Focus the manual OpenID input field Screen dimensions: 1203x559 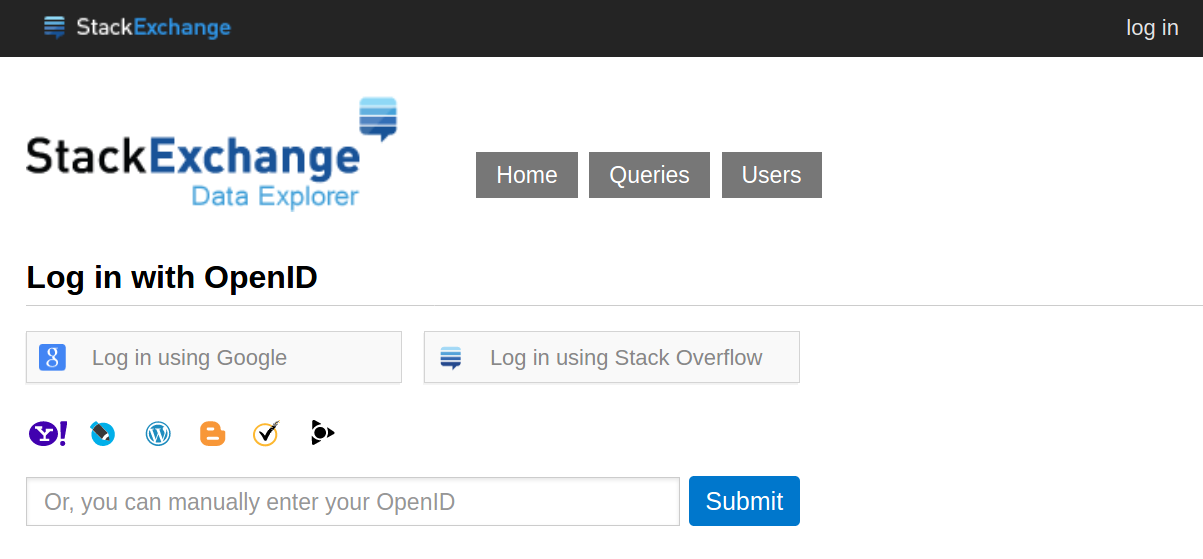coord(353,501)
